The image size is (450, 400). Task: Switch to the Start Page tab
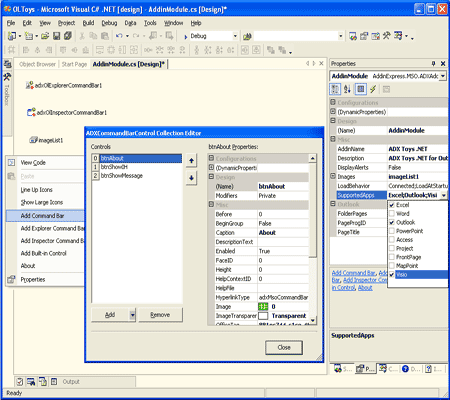click(74, 64)
